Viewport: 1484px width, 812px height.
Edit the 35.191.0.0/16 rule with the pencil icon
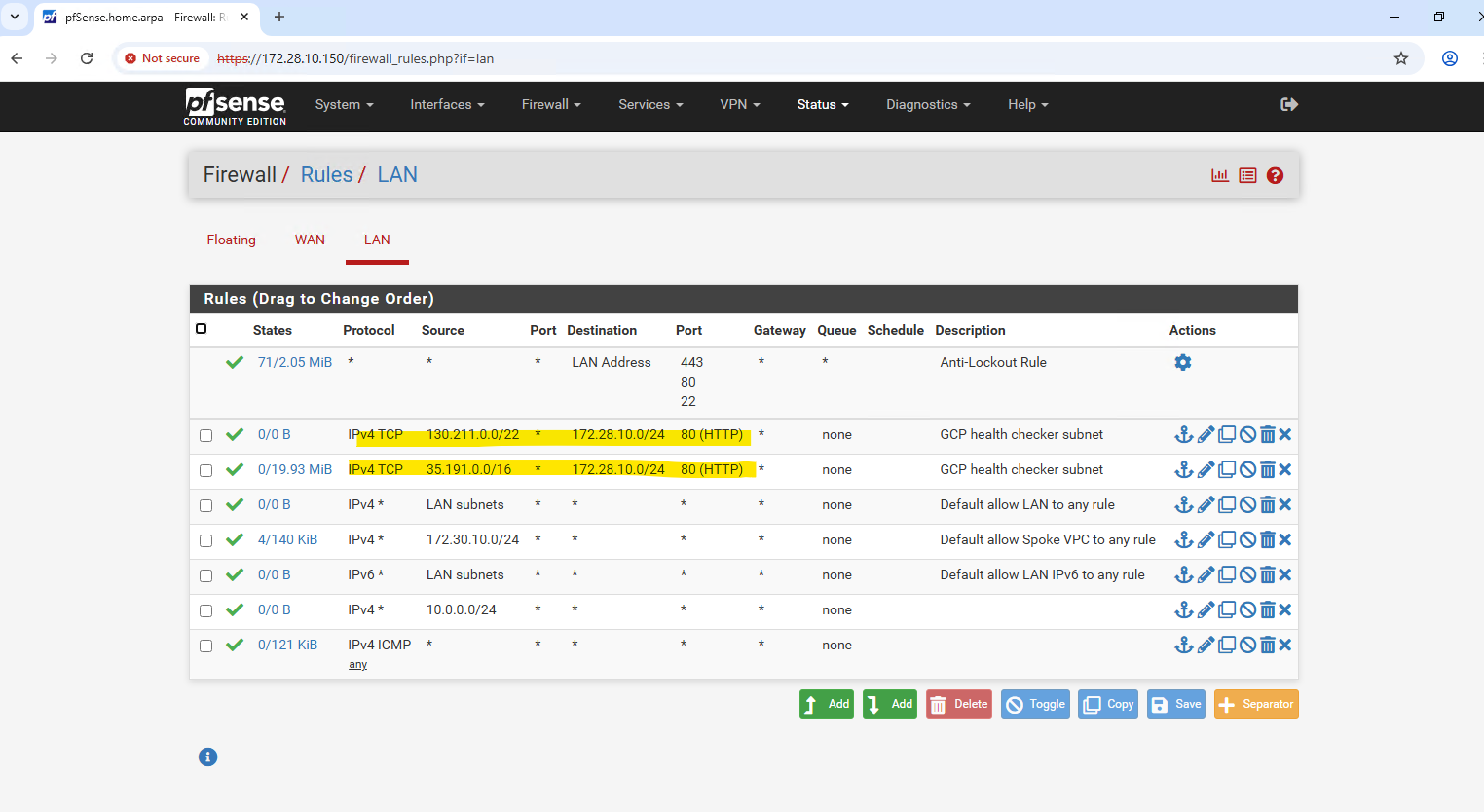coord(1206,470)
